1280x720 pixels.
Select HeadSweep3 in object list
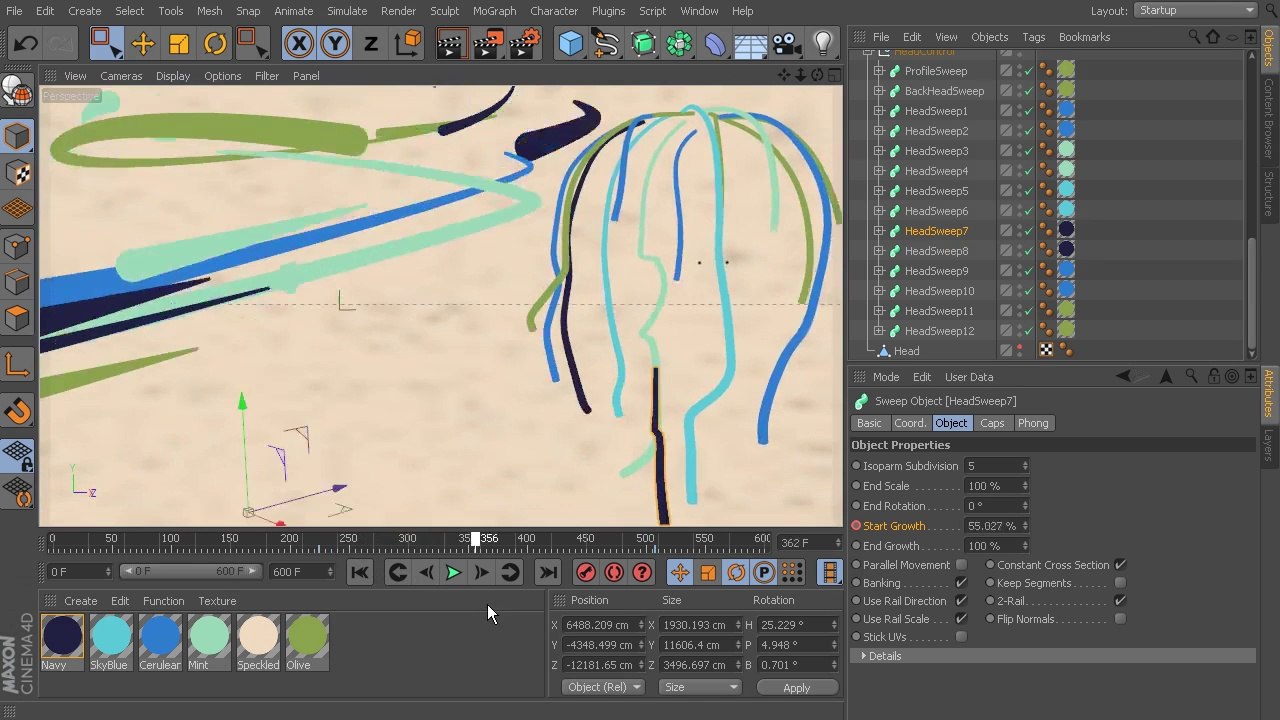pos(936,151)
